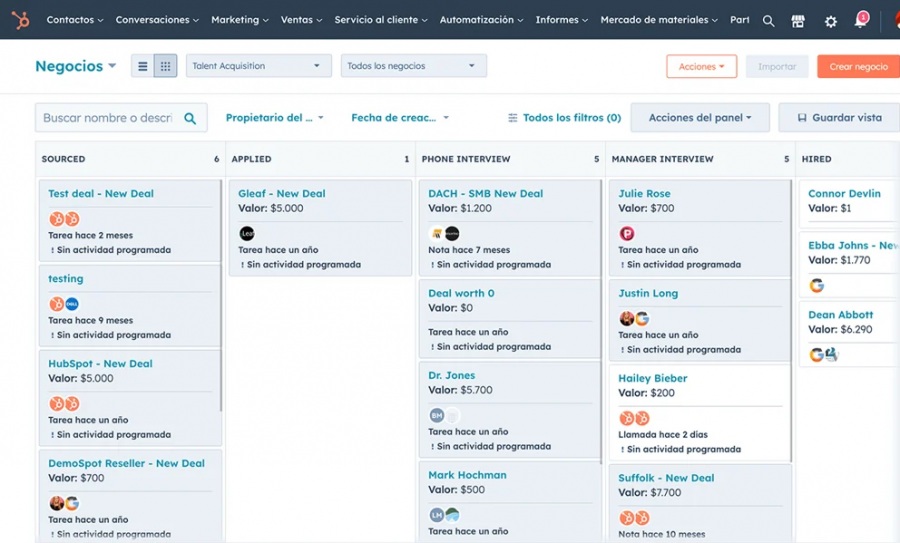Click Sourced column scrollbar

221,296
